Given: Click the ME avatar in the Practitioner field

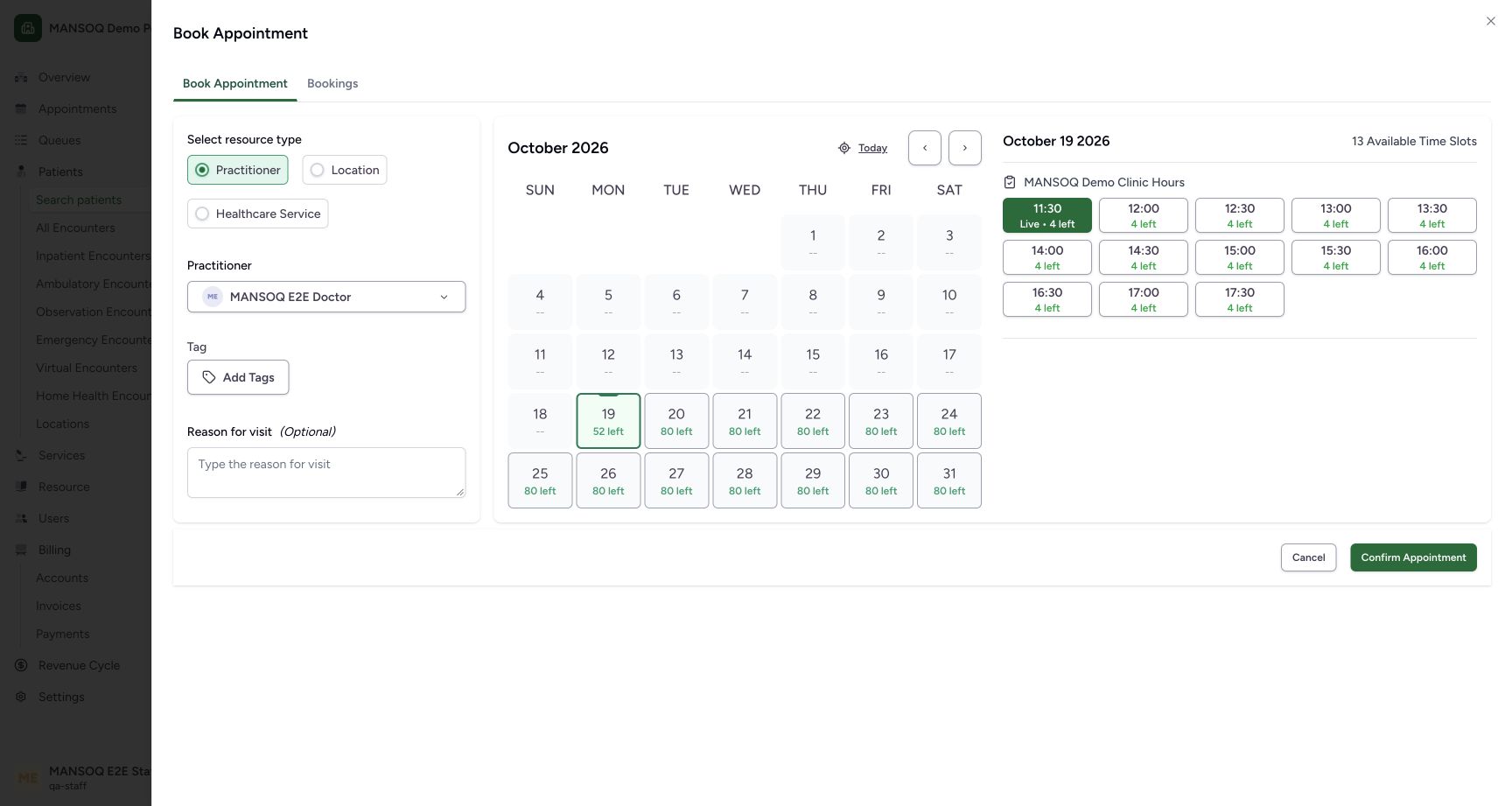Looking at the screenshot, I should (213, 297).
